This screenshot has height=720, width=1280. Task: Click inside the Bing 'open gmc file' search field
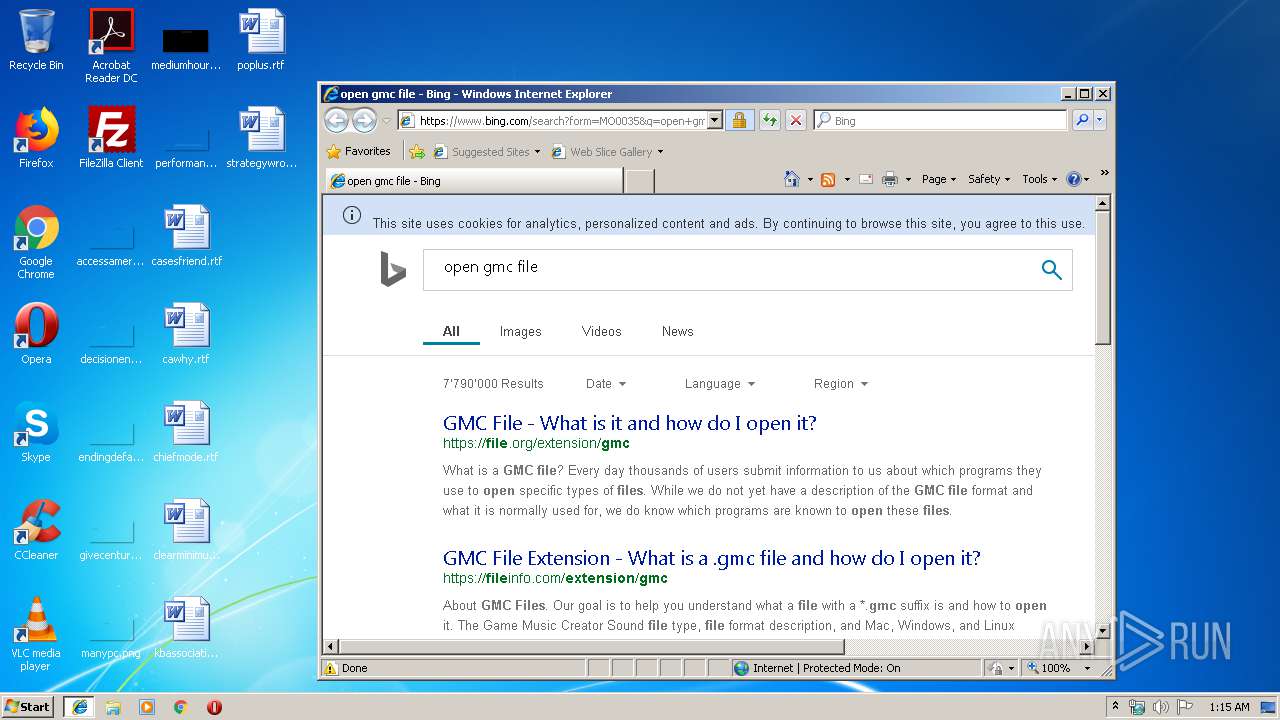(x=730, y=270)
